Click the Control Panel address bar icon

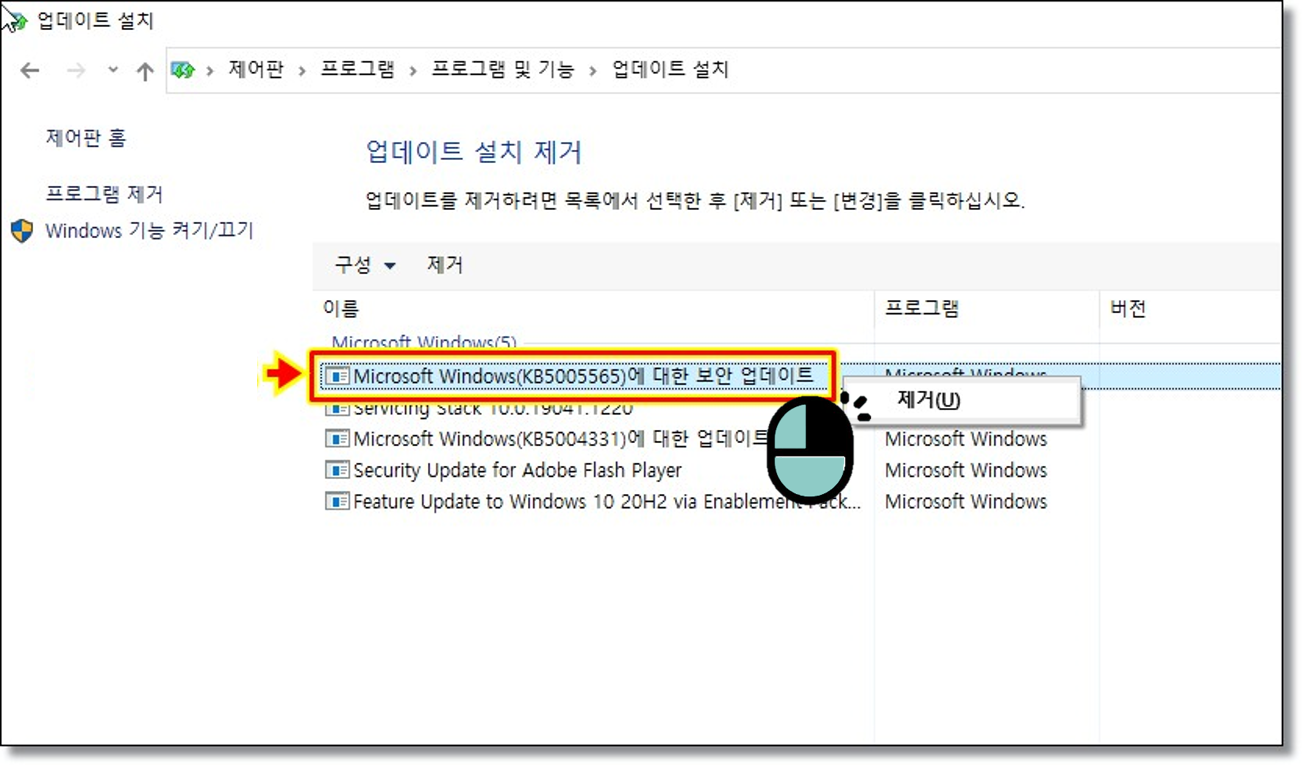click(x=182, y=70)
